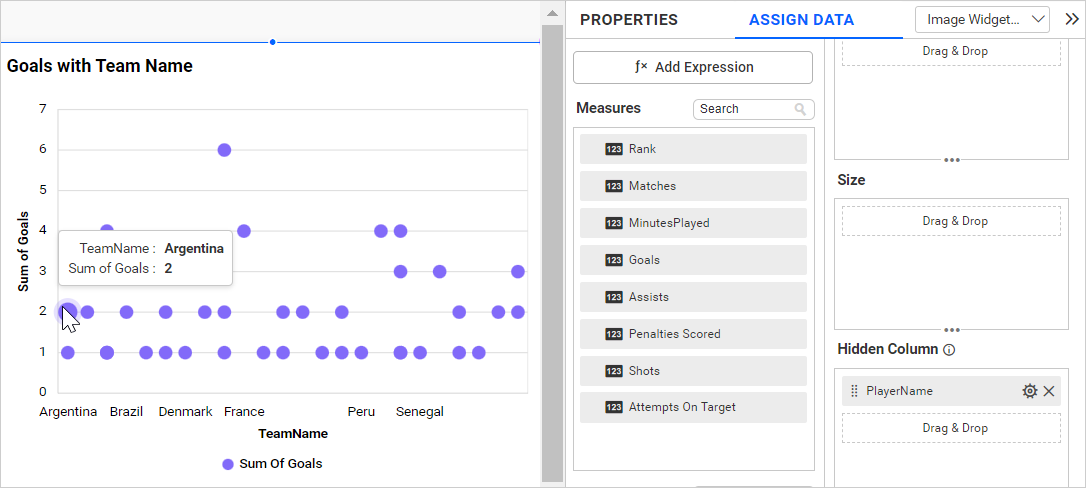
Task: Click the resize dots above Size section
Action: [952, 159]
